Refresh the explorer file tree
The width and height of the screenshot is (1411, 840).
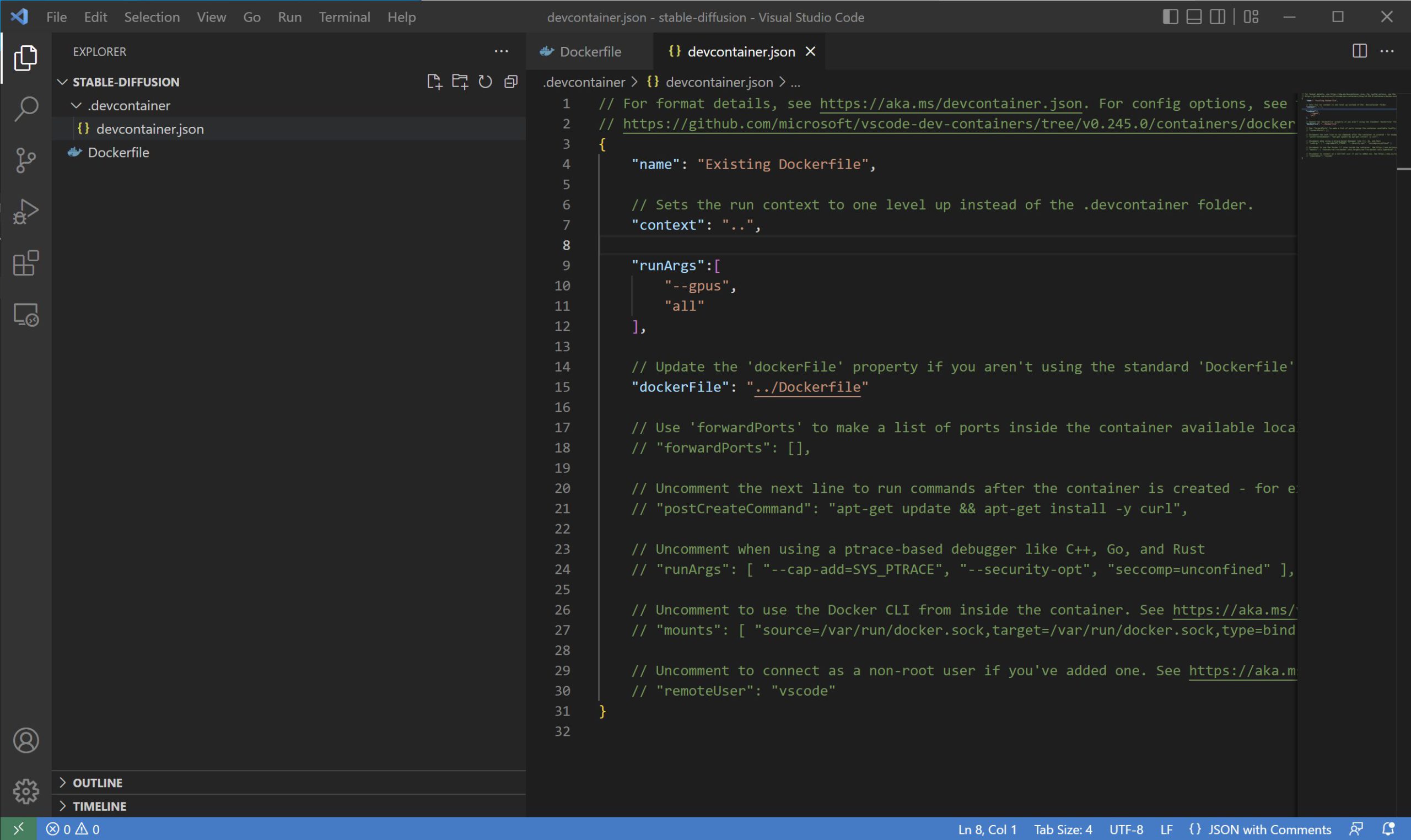(485, 82)
